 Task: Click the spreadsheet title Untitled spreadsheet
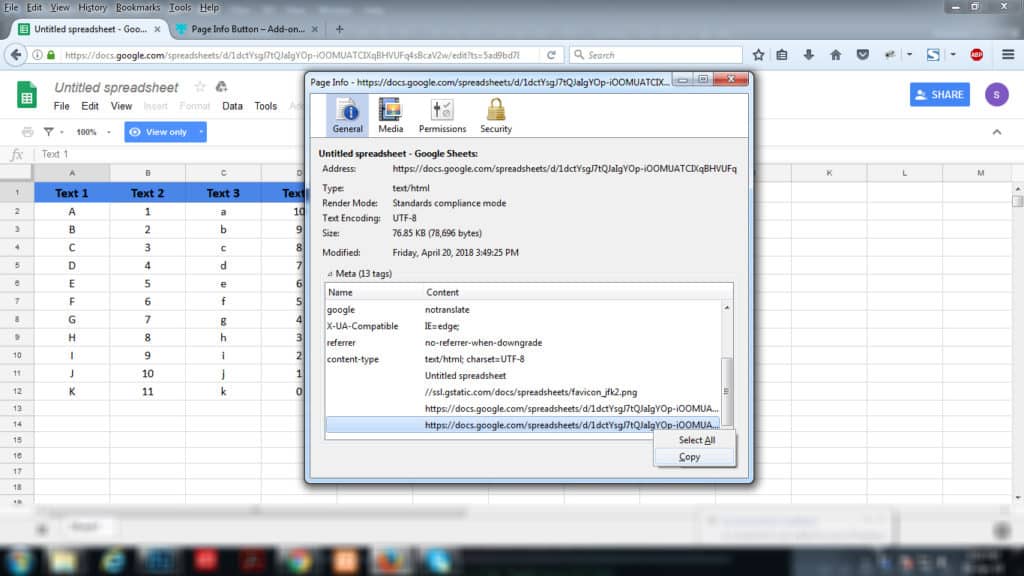click(116, 88)
